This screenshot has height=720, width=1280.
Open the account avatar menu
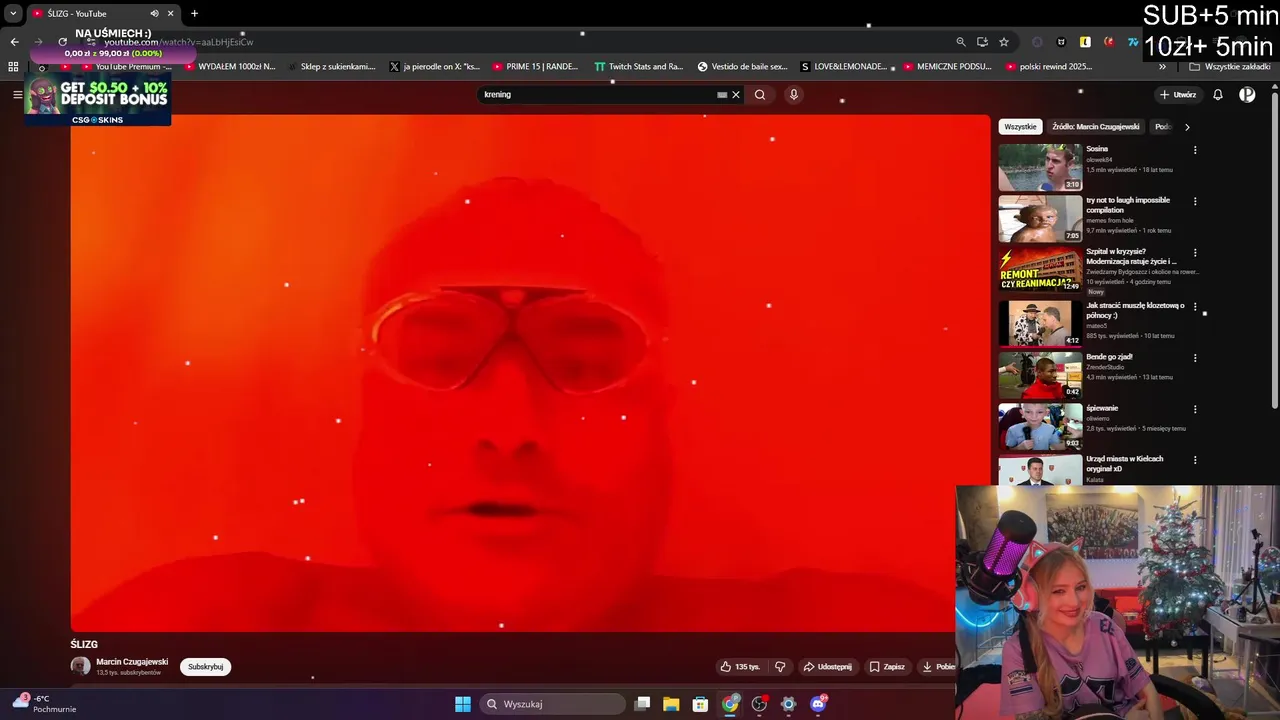click(x=1247, y=95)
